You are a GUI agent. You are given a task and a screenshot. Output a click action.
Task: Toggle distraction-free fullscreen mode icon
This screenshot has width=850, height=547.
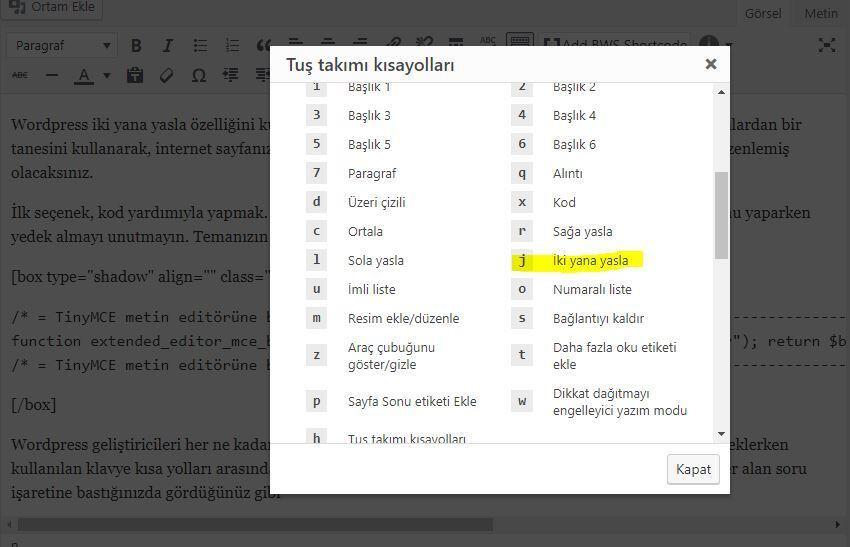[x=826, y=45]
